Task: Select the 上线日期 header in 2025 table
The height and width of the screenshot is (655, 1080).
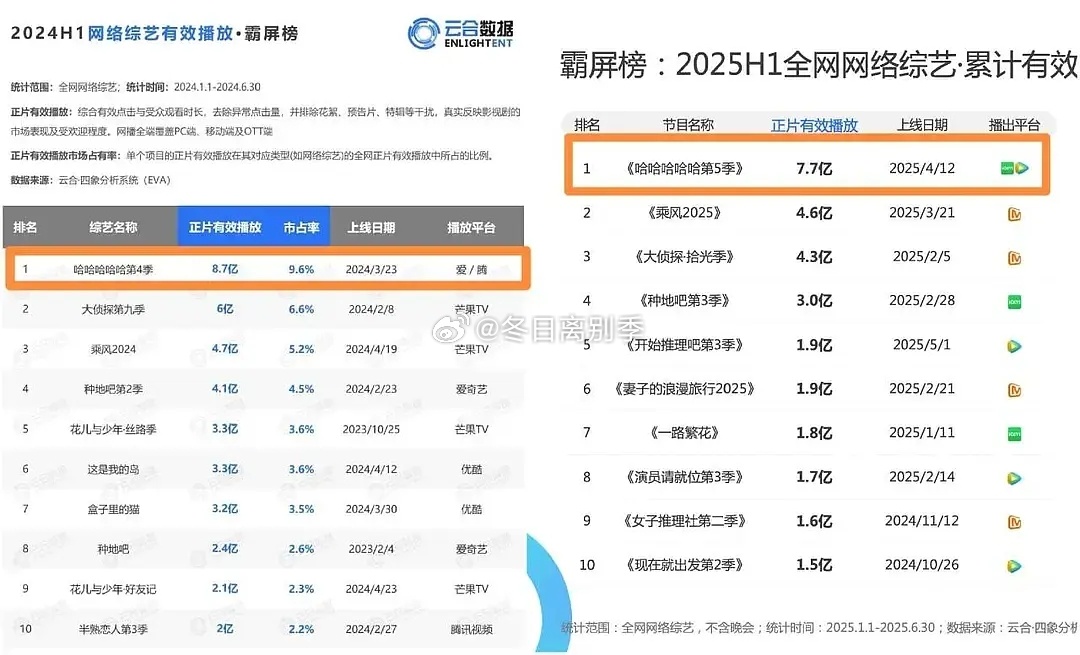Action: (922, 125)
